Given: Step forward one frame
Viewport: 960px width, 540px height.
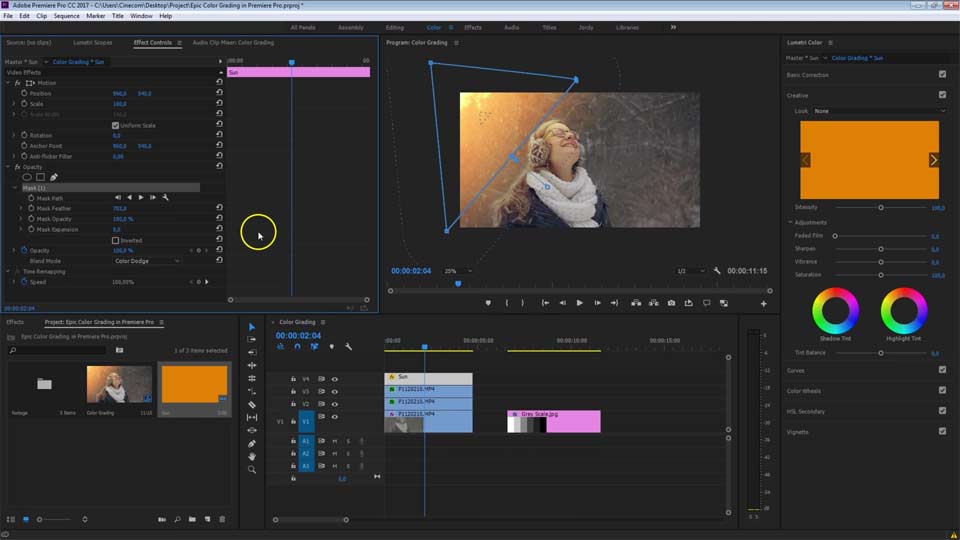Looking at the screenshot, I should point(597,303).
